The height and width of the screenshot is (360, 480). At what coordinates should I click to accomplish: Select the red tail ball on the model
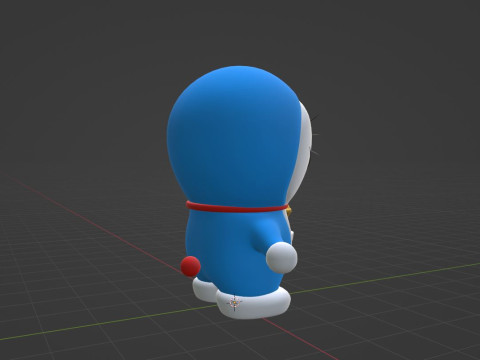190,266
